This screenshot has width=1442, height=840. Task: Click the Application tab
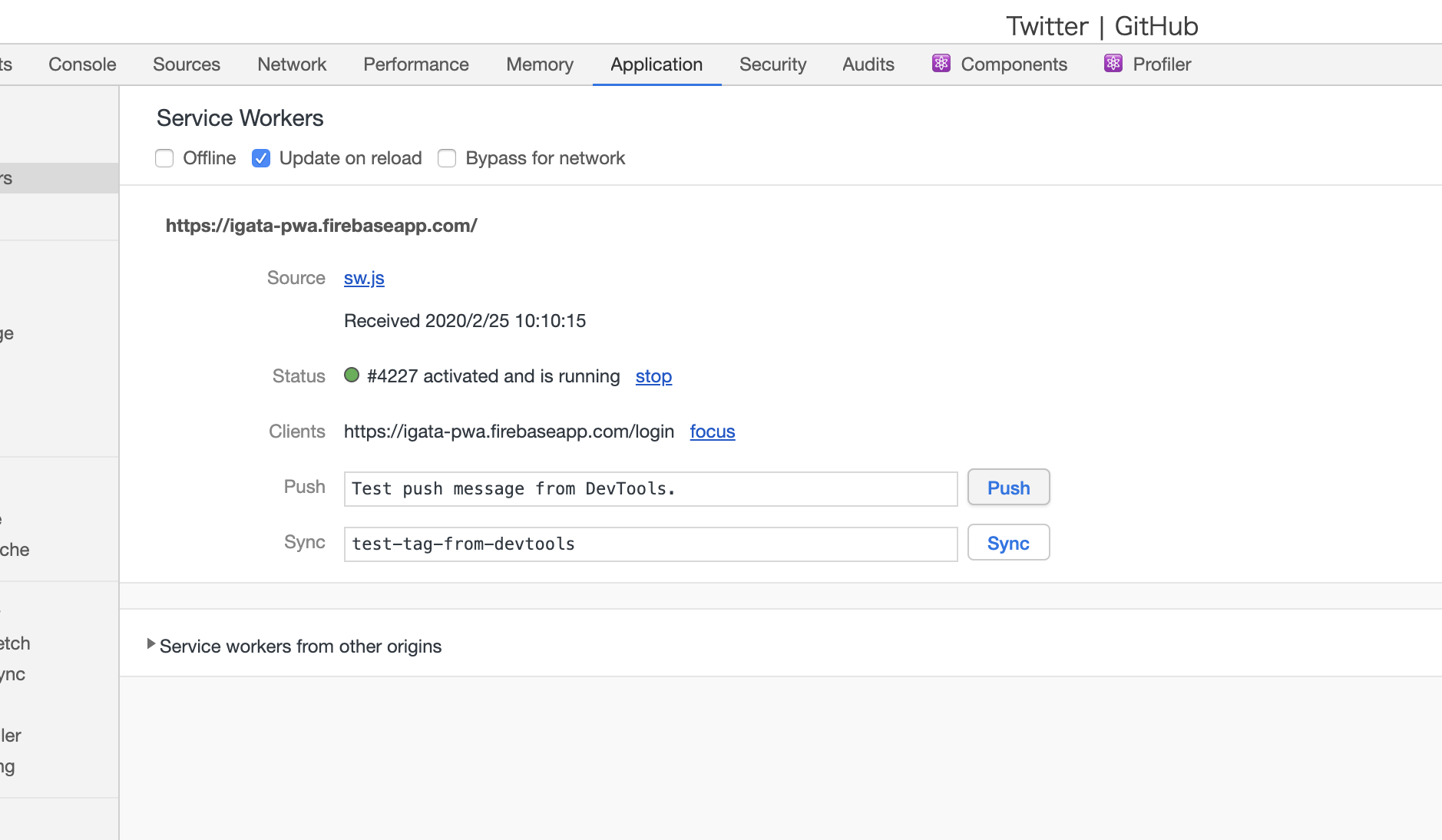point(657,64)
